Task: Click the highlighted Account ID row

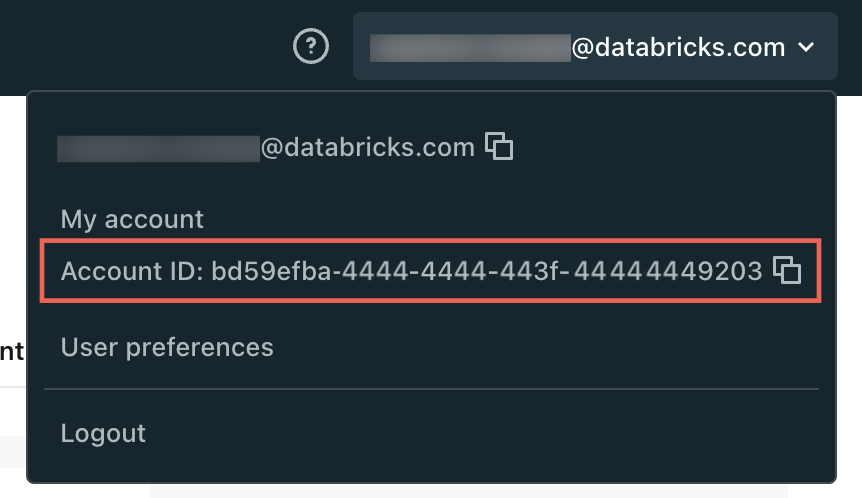Action: [x=430, y=270]
